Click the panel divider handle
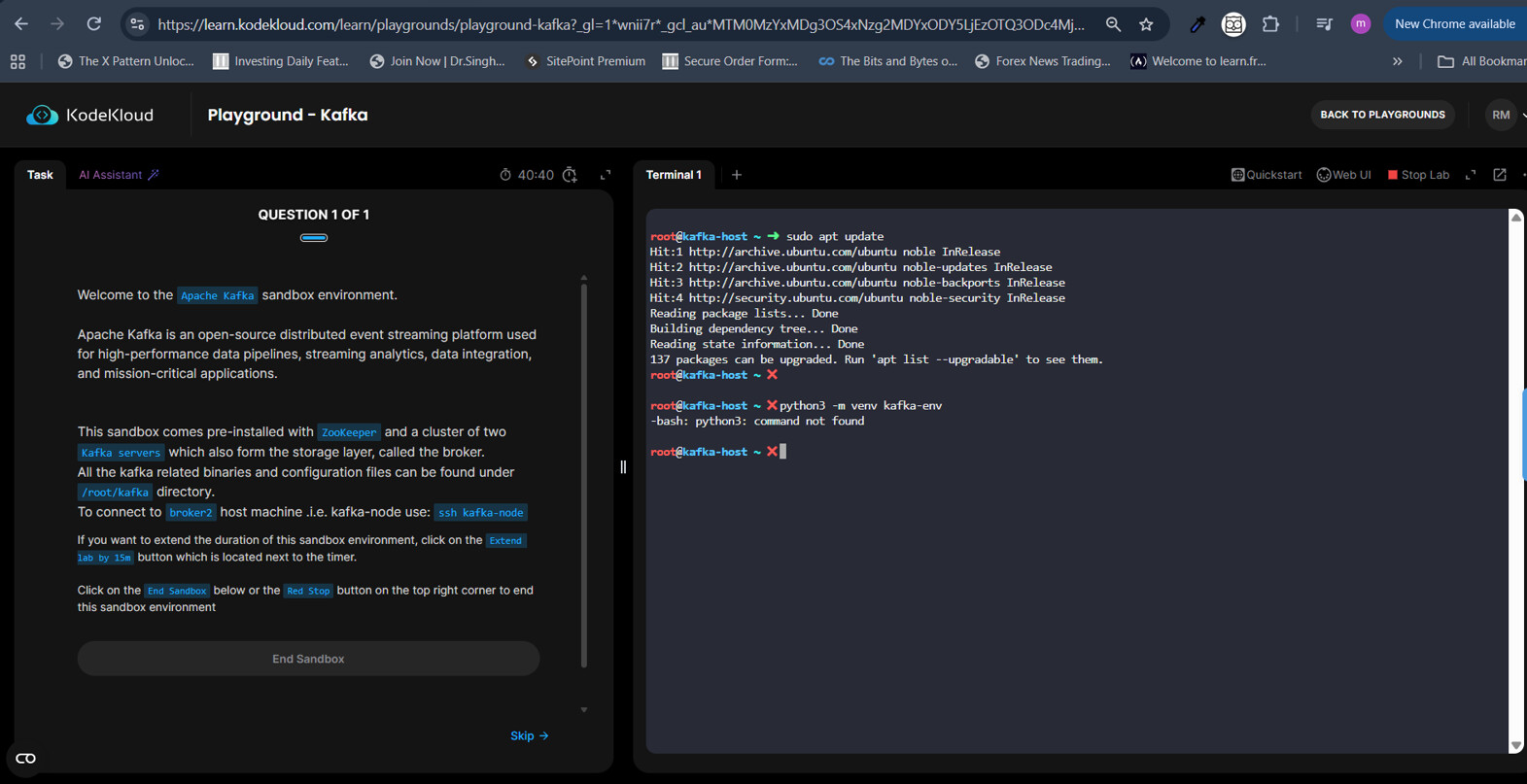The height and width of the screenshot is (784, 1527). click(x=623, y=467)
